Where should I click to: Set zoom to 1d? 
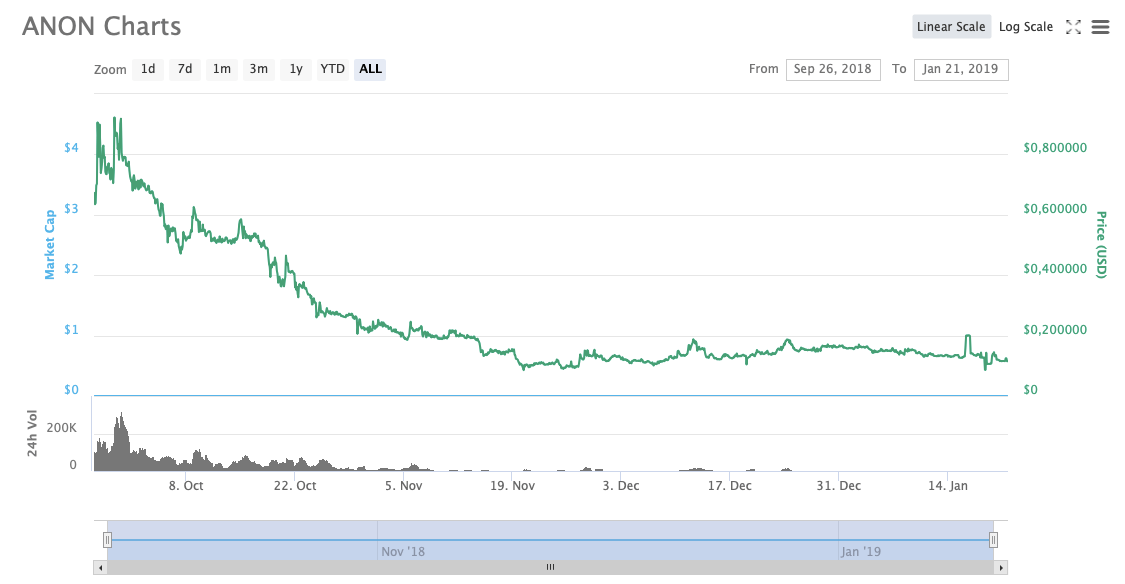(148, 69)
